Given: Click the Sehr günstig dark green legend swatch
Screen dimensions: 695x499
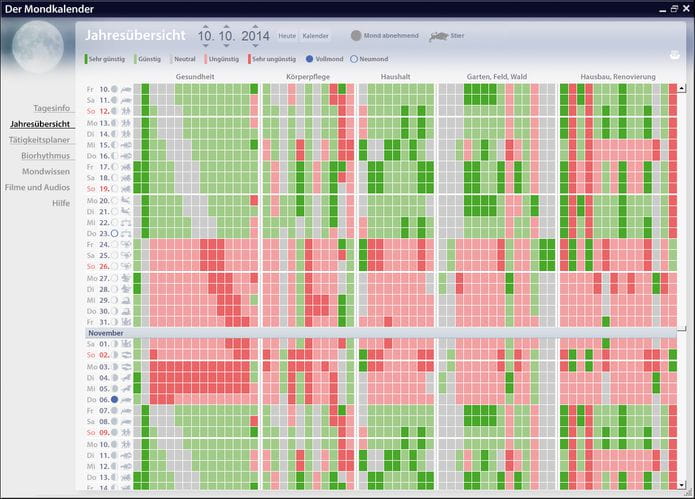Looking at the screenshot, I should pyautogui.click(x=88, y=59).
